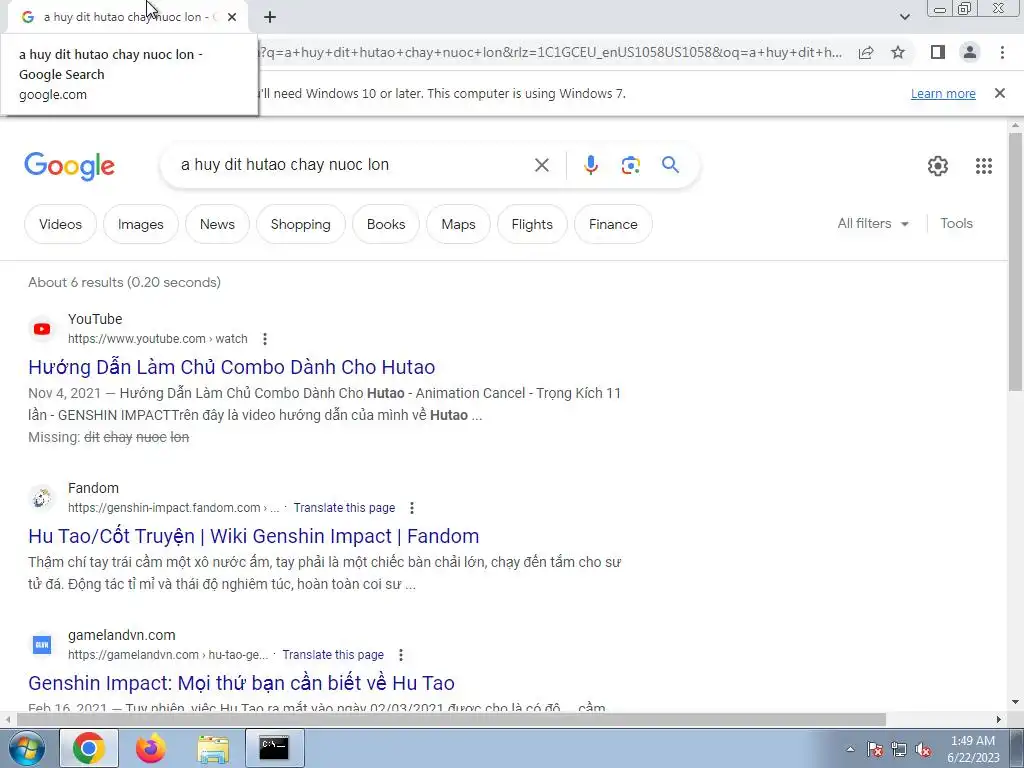Image resolution: width=1024 pixels, height=768 pixels.
Task: Open the Windows Start menu
Action: point(25,749)
